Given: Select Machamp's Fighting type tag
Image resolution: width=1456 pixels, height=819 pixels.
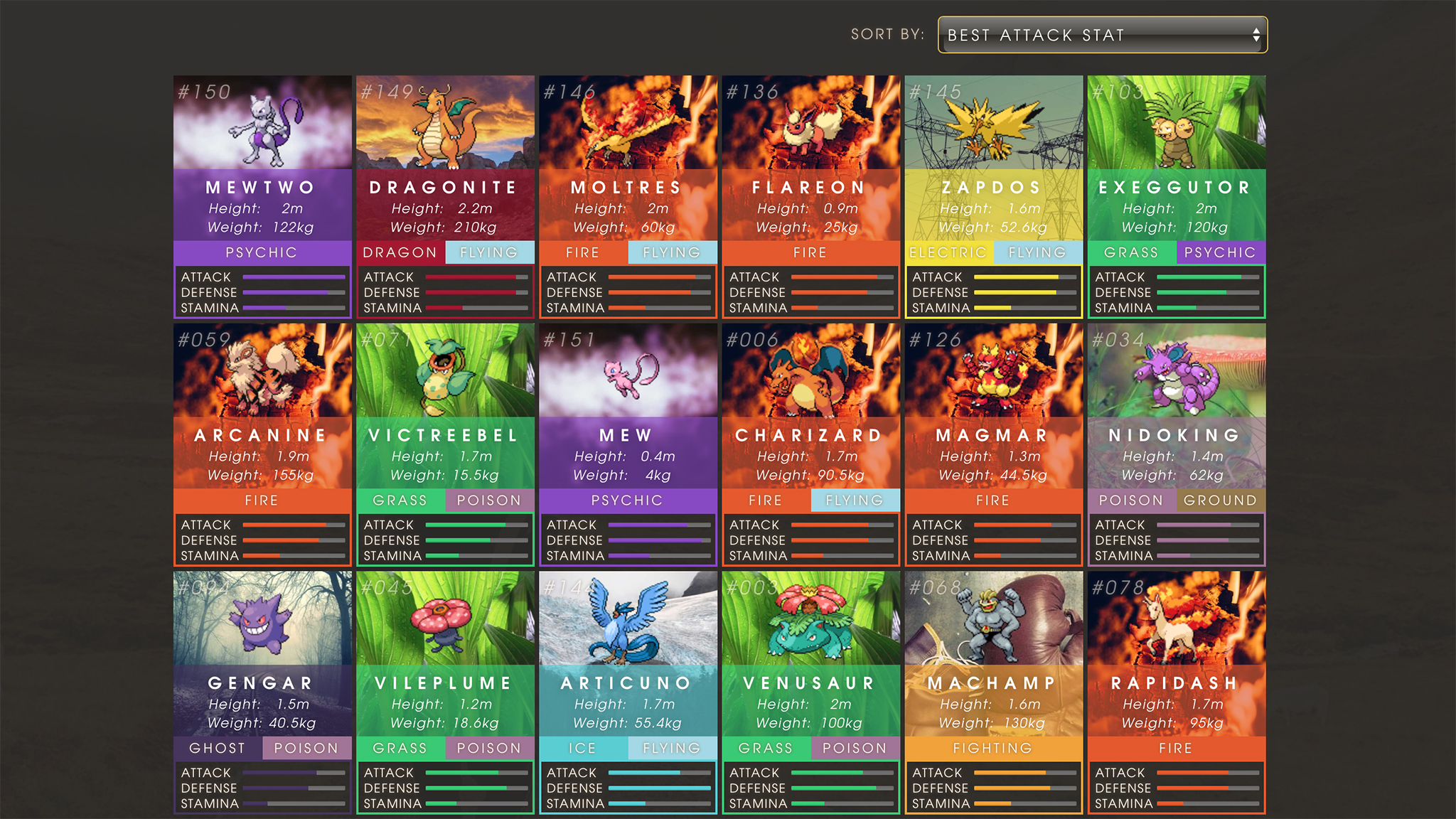Looking at the screenshot, I should tap(994, 748).
